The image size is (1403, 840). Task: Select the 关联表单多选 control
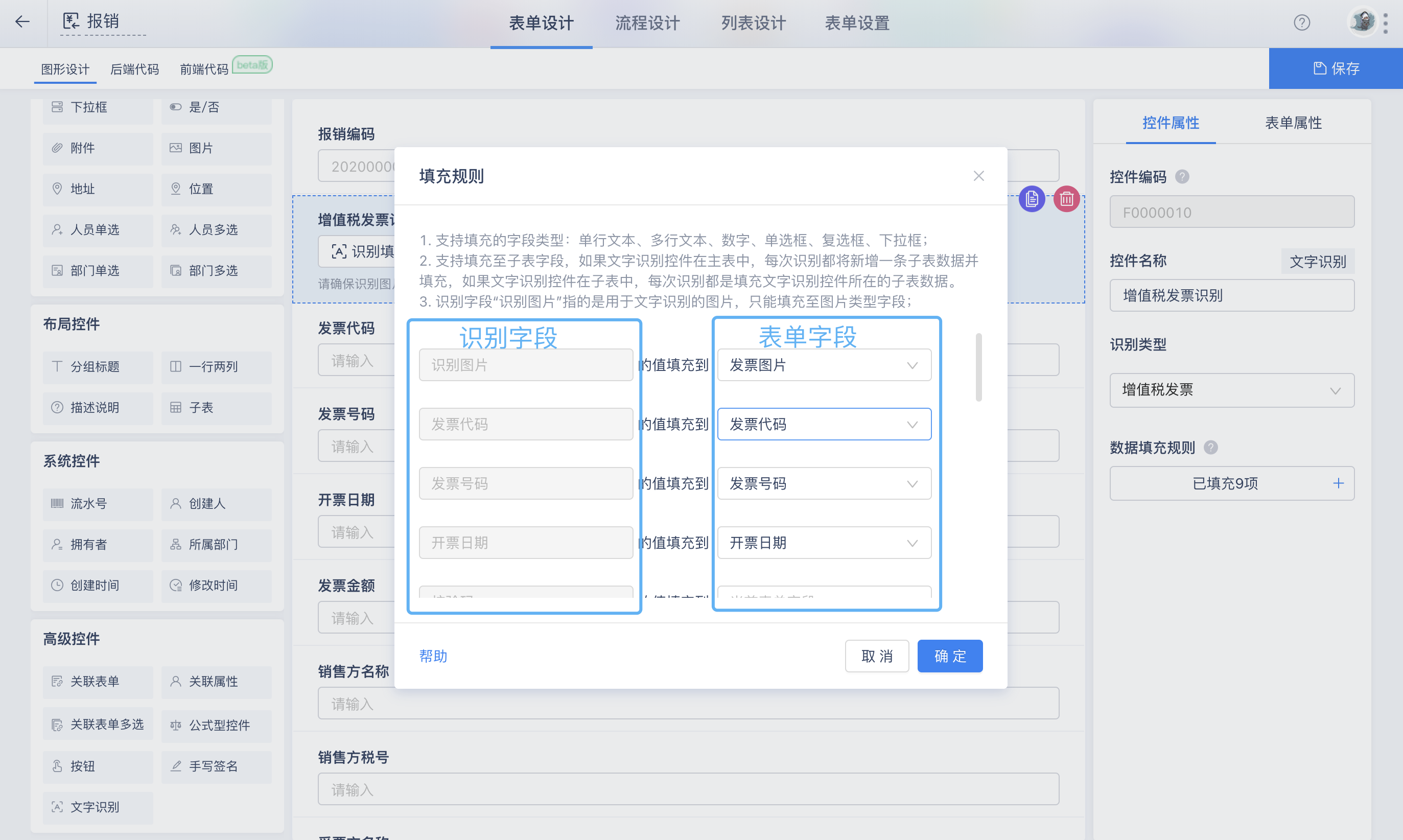(98, 725)
